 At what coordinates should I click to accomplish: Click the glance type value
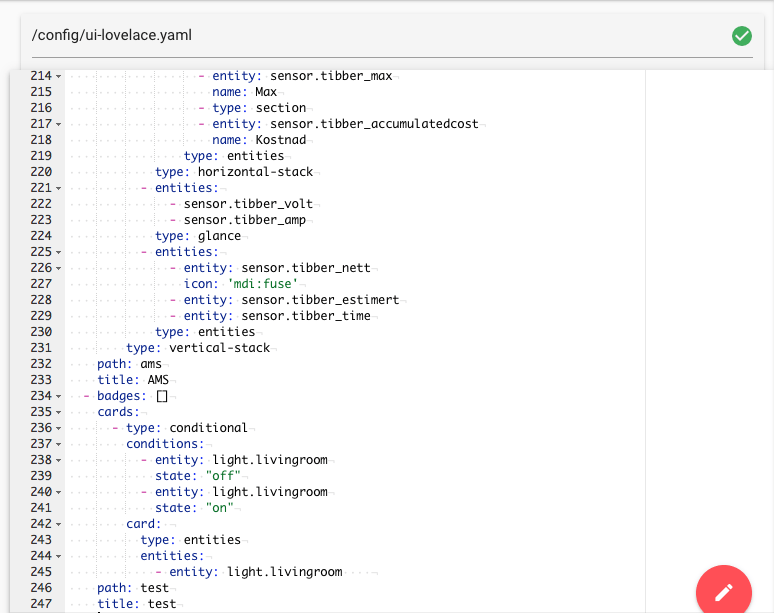pyautogui.click(x=220, y=236)
